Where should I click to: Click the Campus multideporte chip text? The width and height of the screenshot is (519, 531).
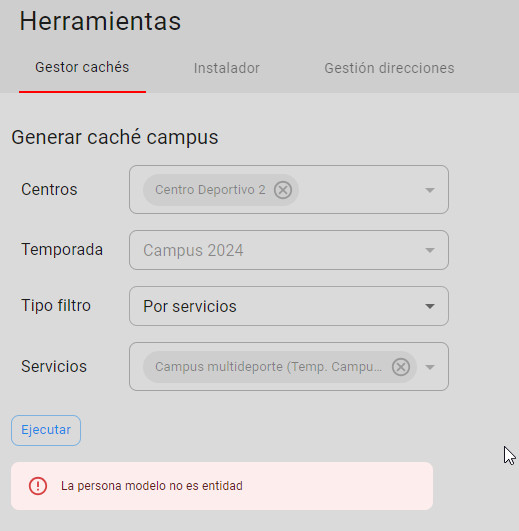pos(268,367)
